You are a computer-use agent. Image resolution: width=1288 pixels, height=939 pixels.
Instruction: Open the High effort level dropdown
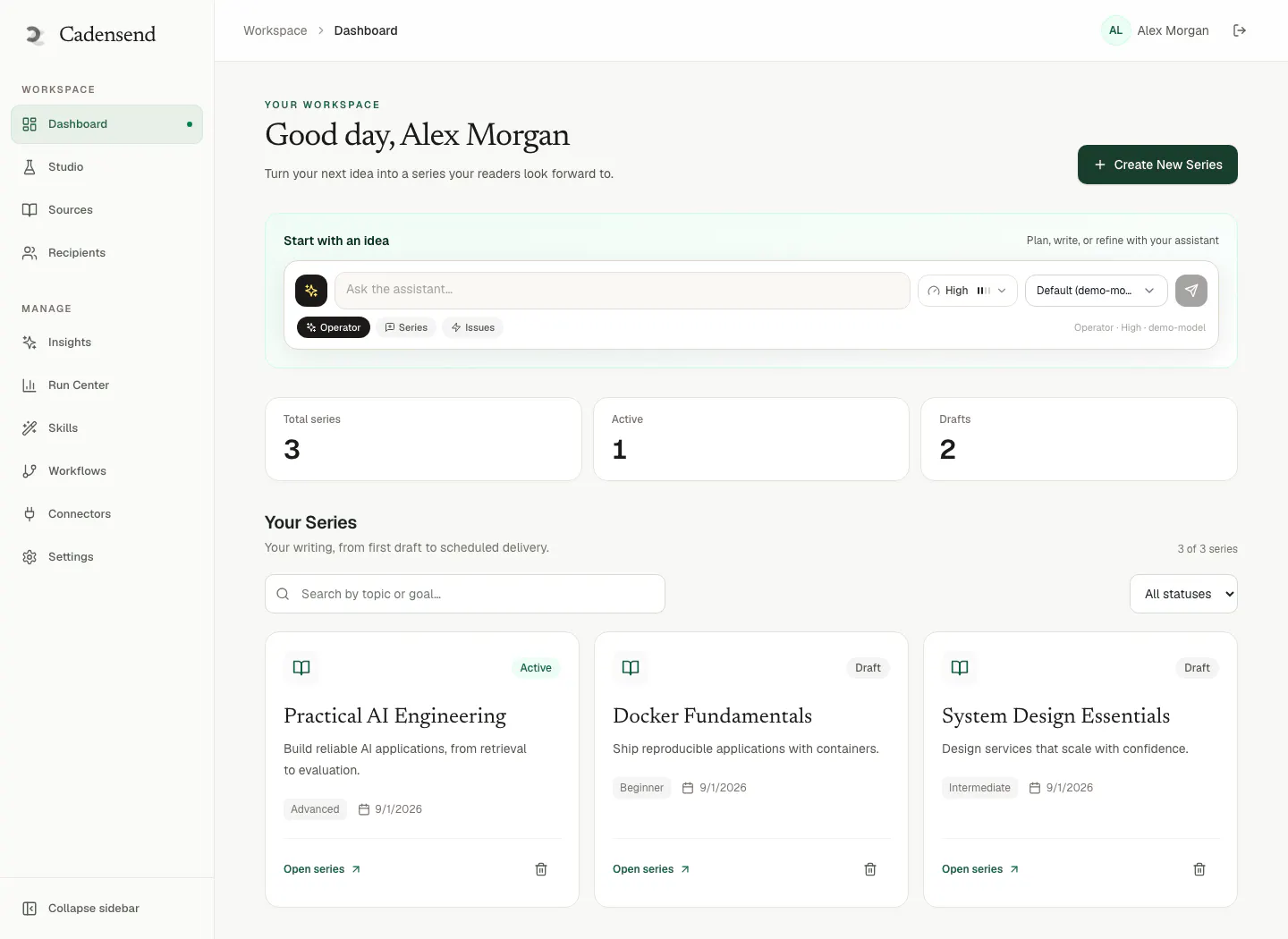point(967,291)
